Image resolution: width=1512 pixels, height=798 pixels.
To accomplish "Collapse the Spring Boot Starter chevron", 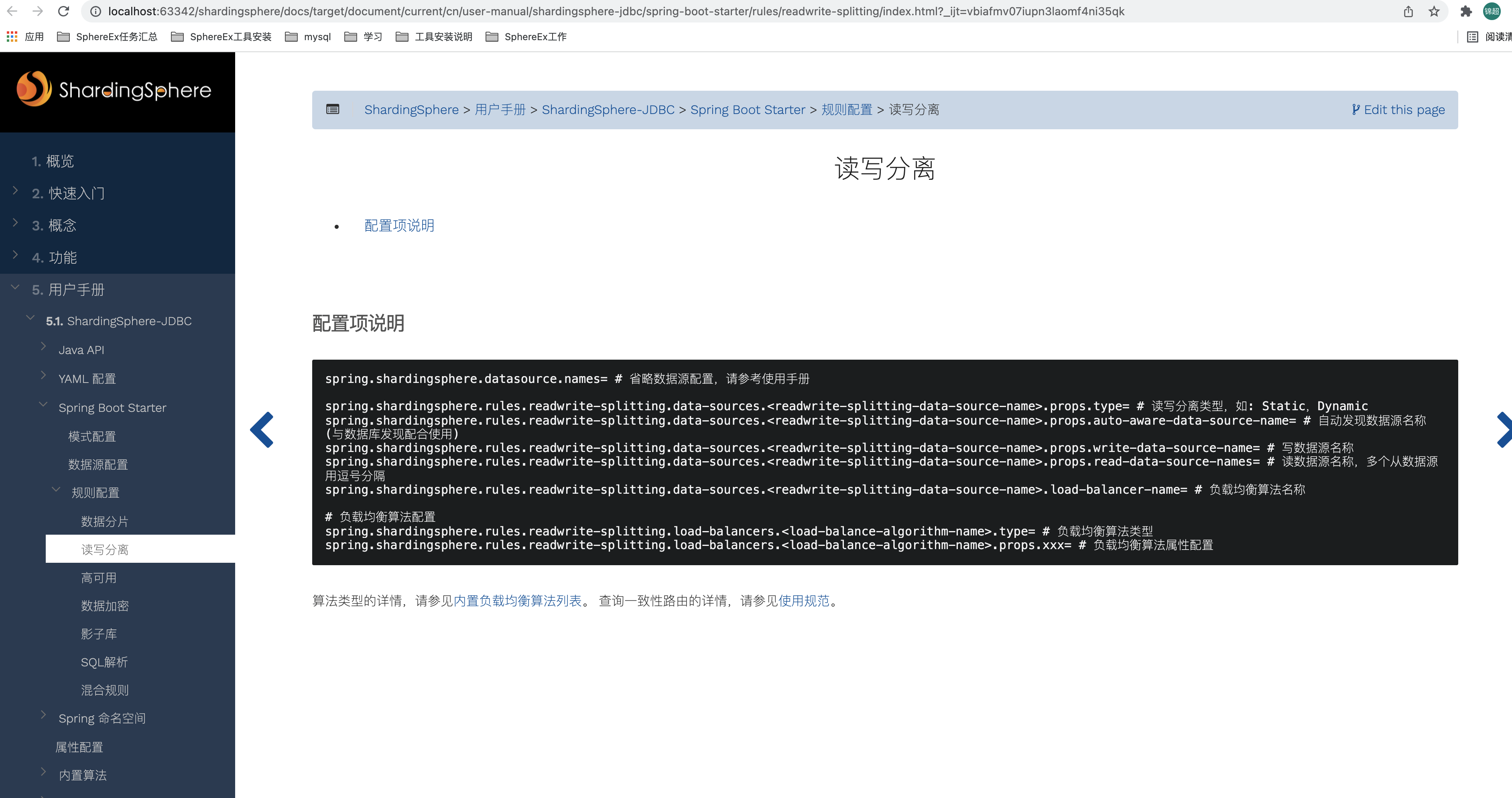I will tap(43, 404).
